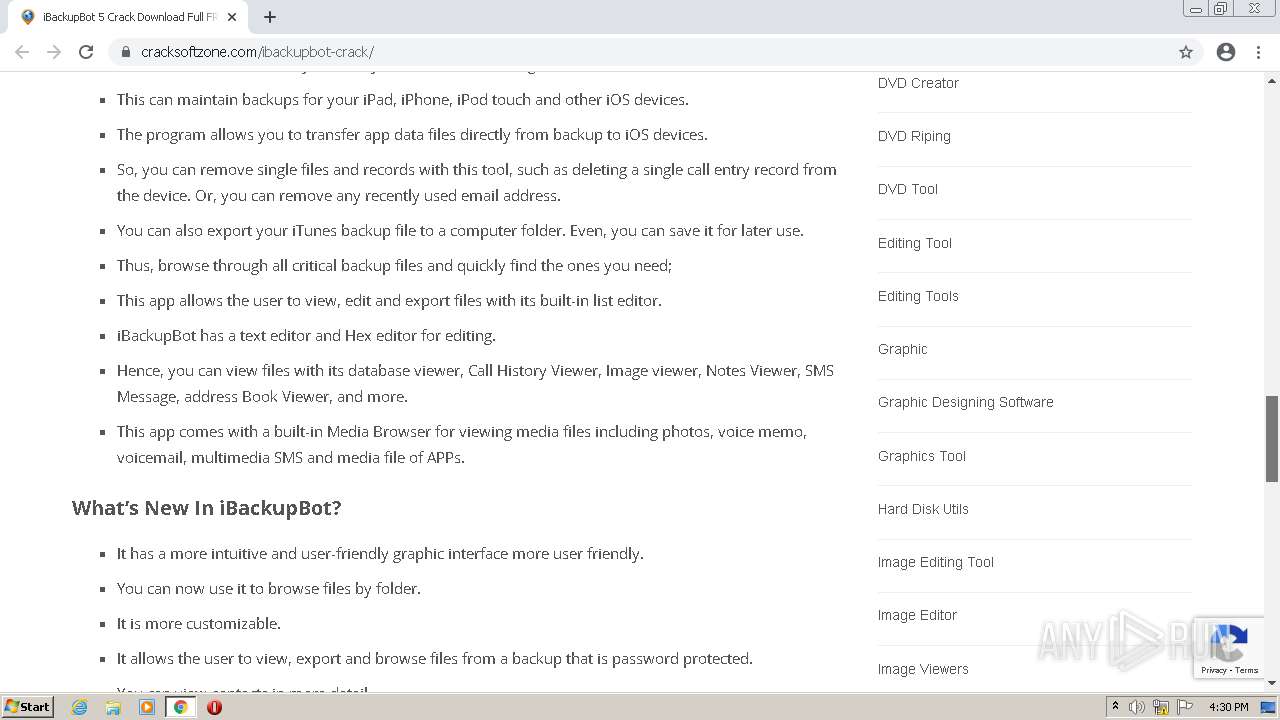The width and height of the screenshot is (1280, 720).
Task: Open Windows Explorer folder in taskbar
Action: 113,707
